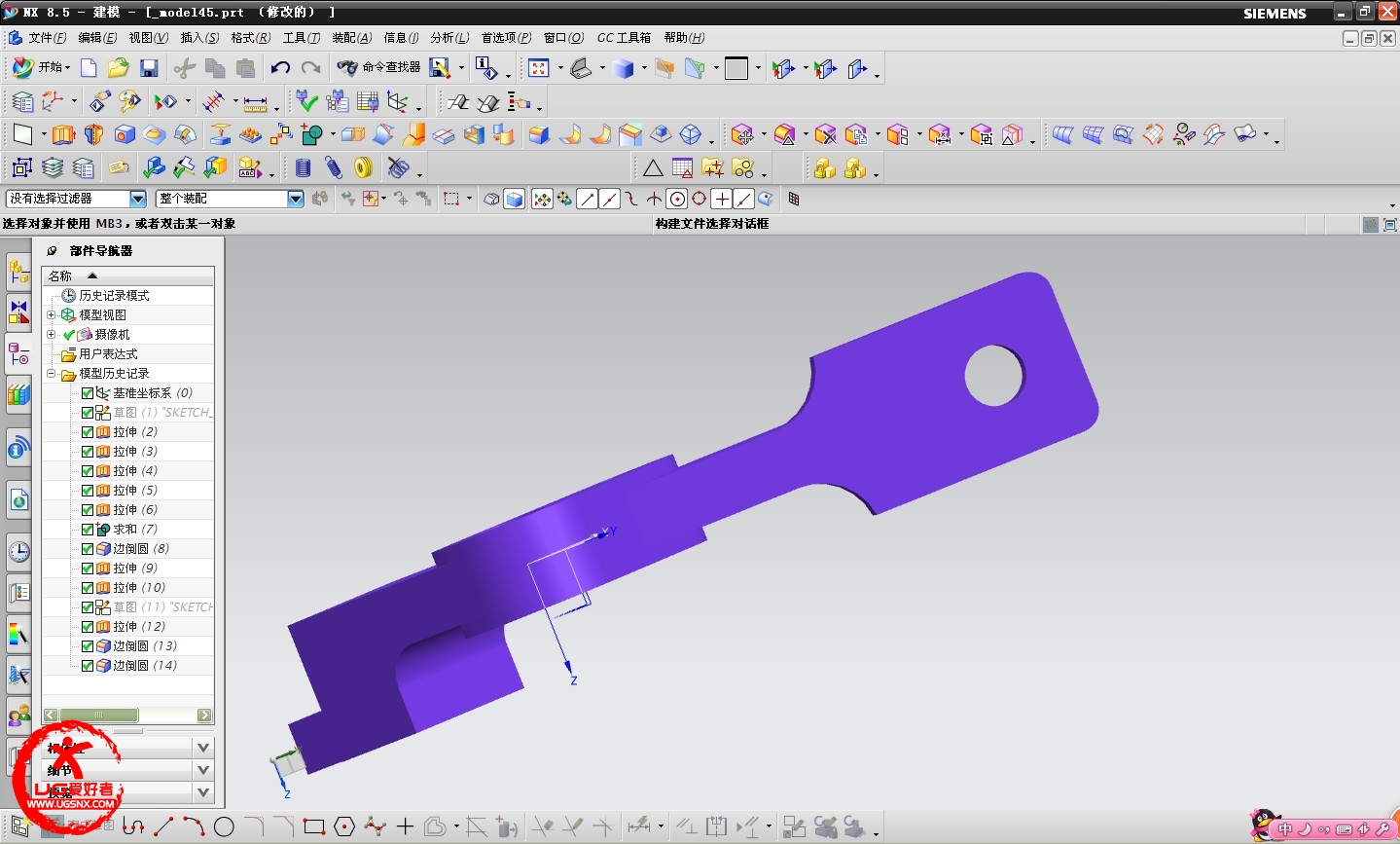Undo the last action
Screen dimensions: 1400x844
(x=280, y=67)
